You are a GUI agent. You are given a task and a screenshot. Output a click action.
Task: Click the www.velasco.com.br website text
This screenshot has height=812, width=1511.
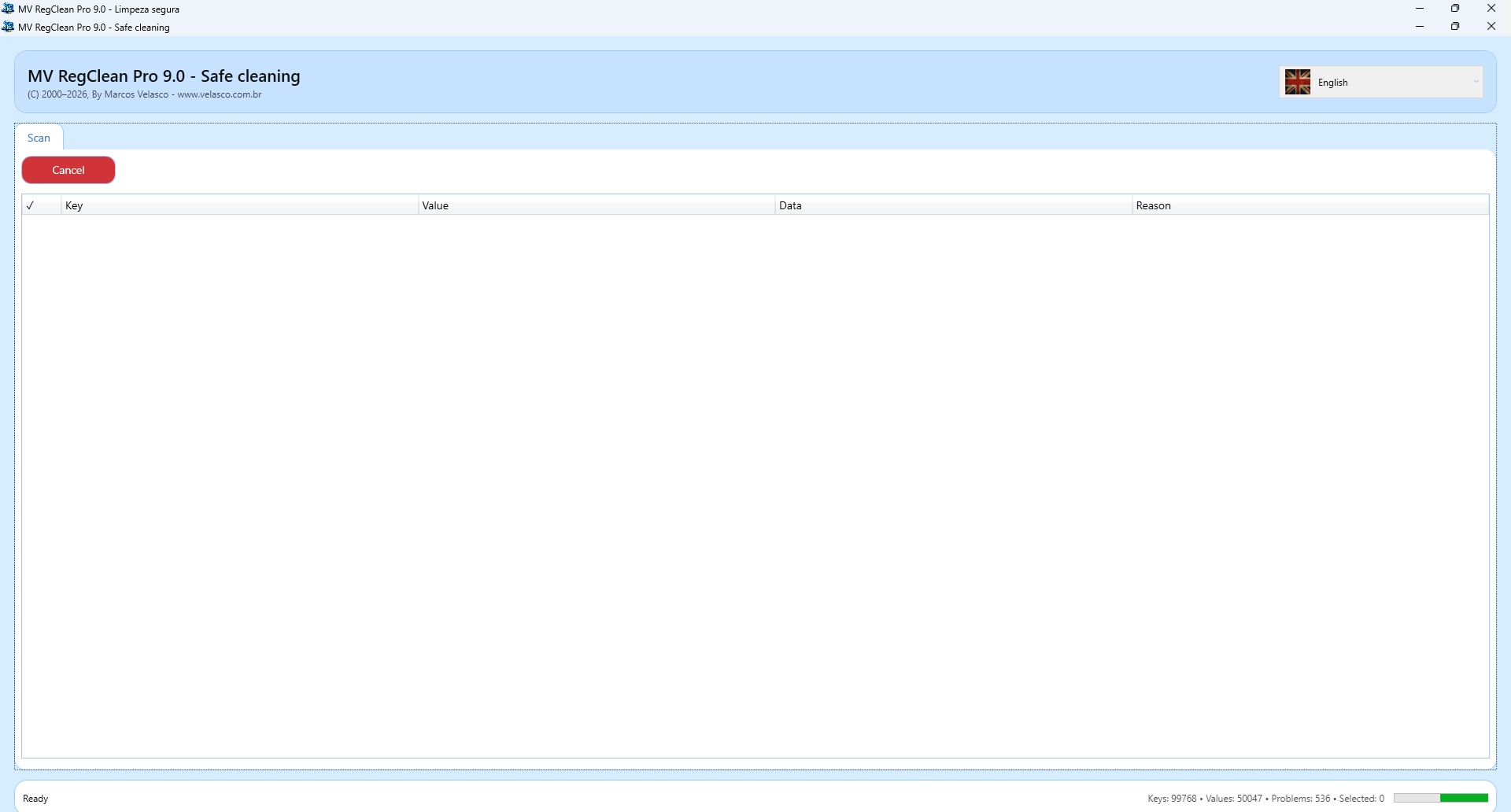pyautogui.click(x=220, y=94)
